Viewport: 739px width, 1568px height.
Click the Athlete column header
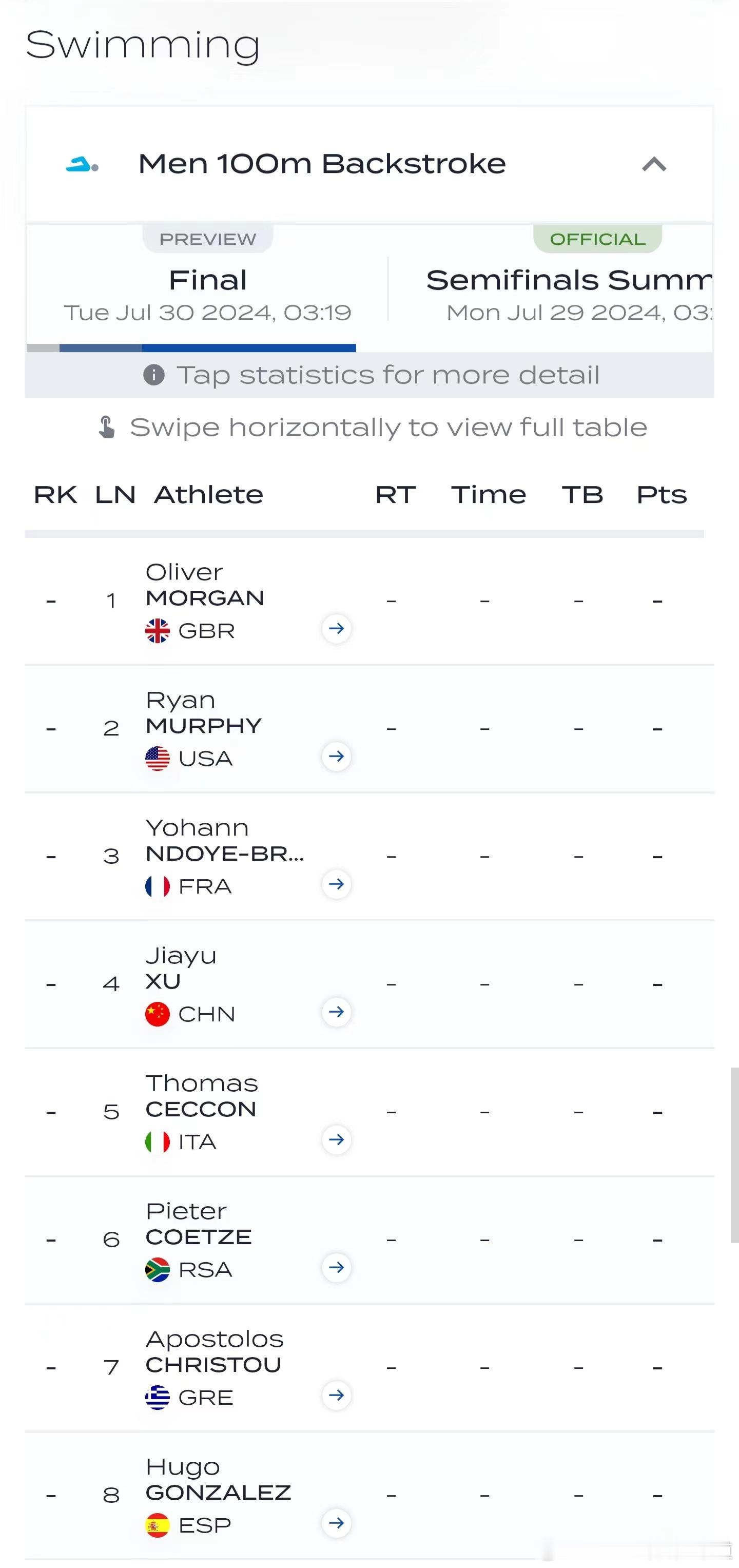click(x=208, y=495)
